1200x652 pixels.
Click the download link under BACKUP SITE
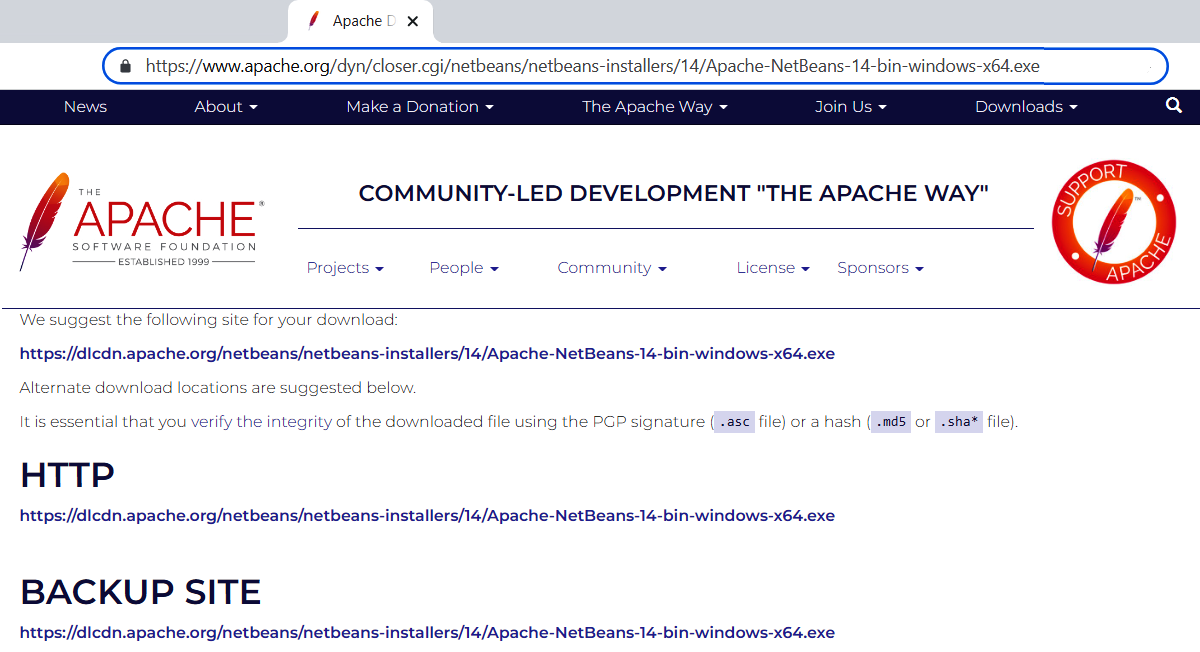(x=427, y=633)
